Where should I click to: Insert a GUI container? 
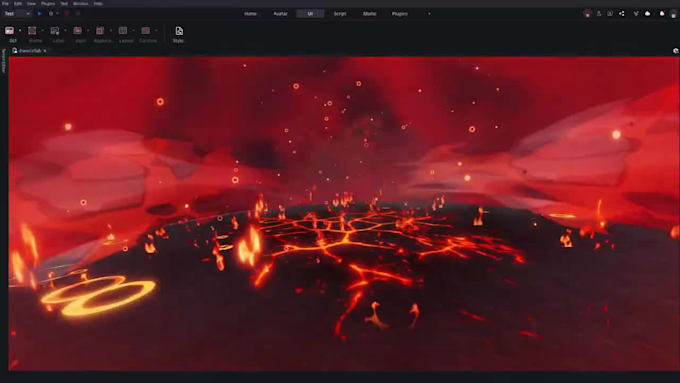point(10,31)
